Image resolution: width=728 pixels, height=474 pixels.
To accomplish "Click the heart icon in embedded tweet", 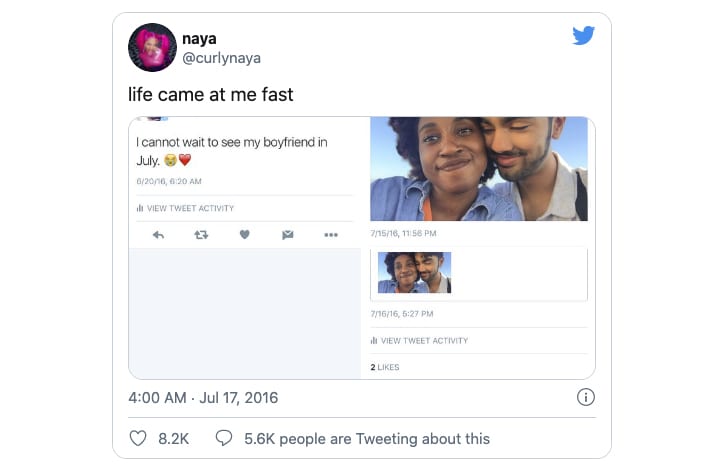I will (x=245, y=235).
